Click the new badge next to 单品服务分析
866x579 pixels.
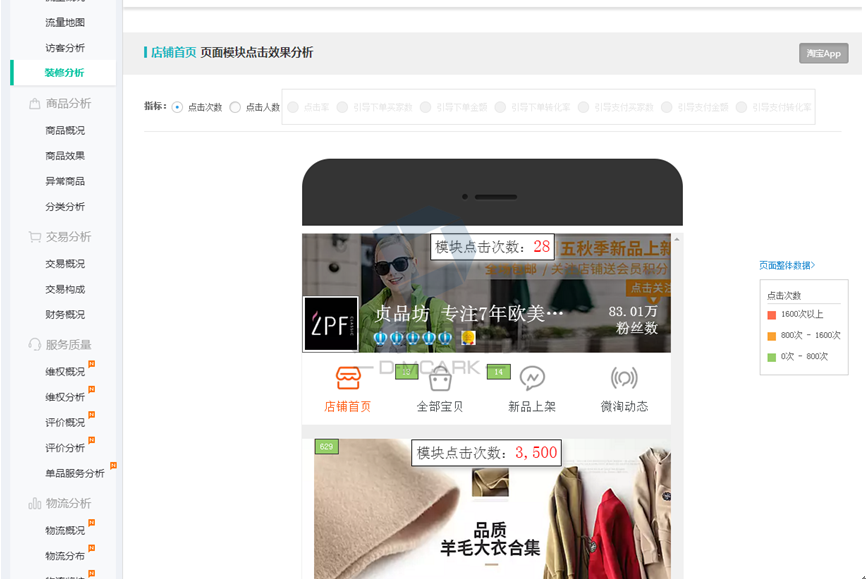coord(113,465)
